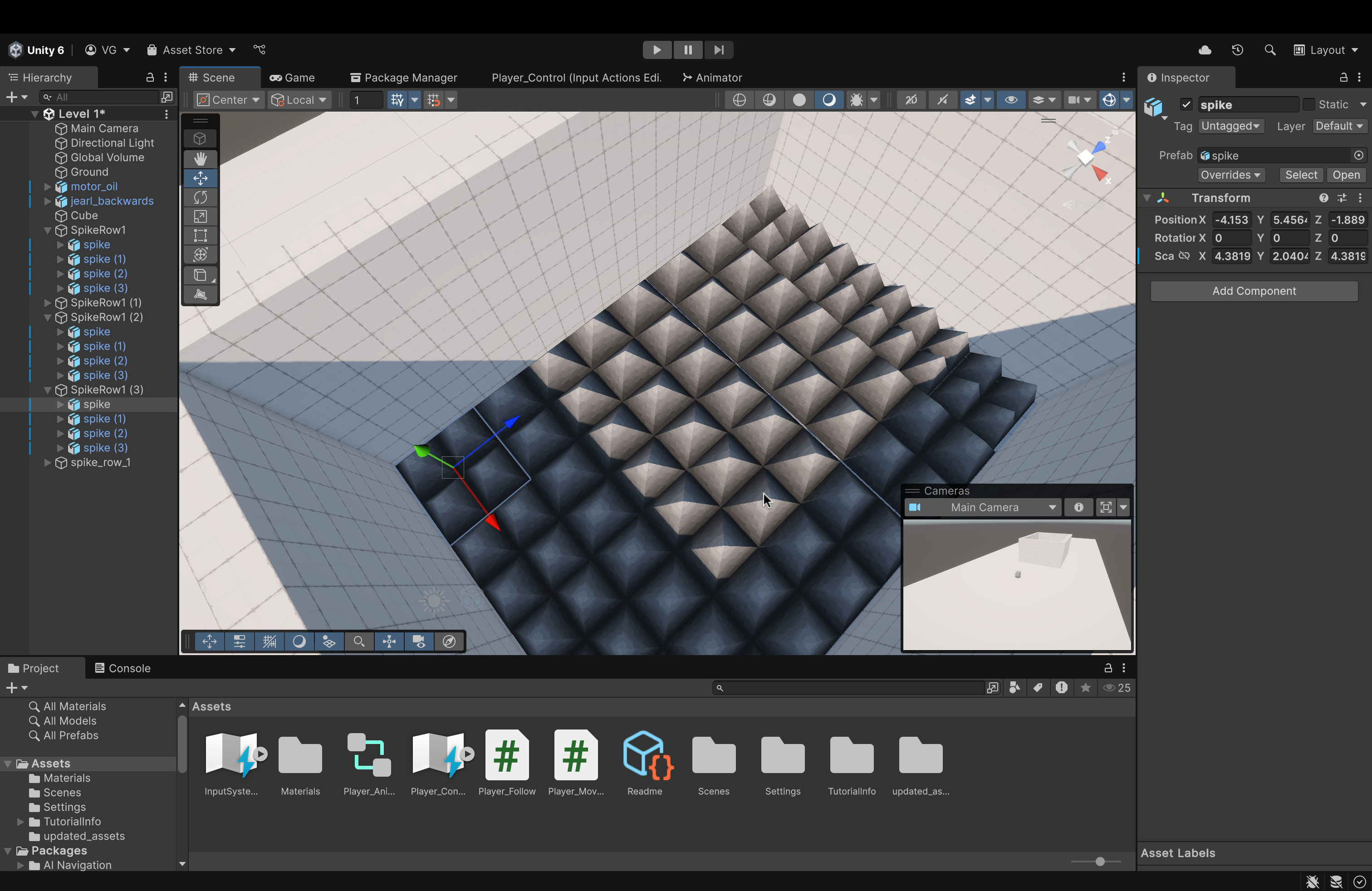Open the Player_Follow script thumbnail

coord(507,755)
